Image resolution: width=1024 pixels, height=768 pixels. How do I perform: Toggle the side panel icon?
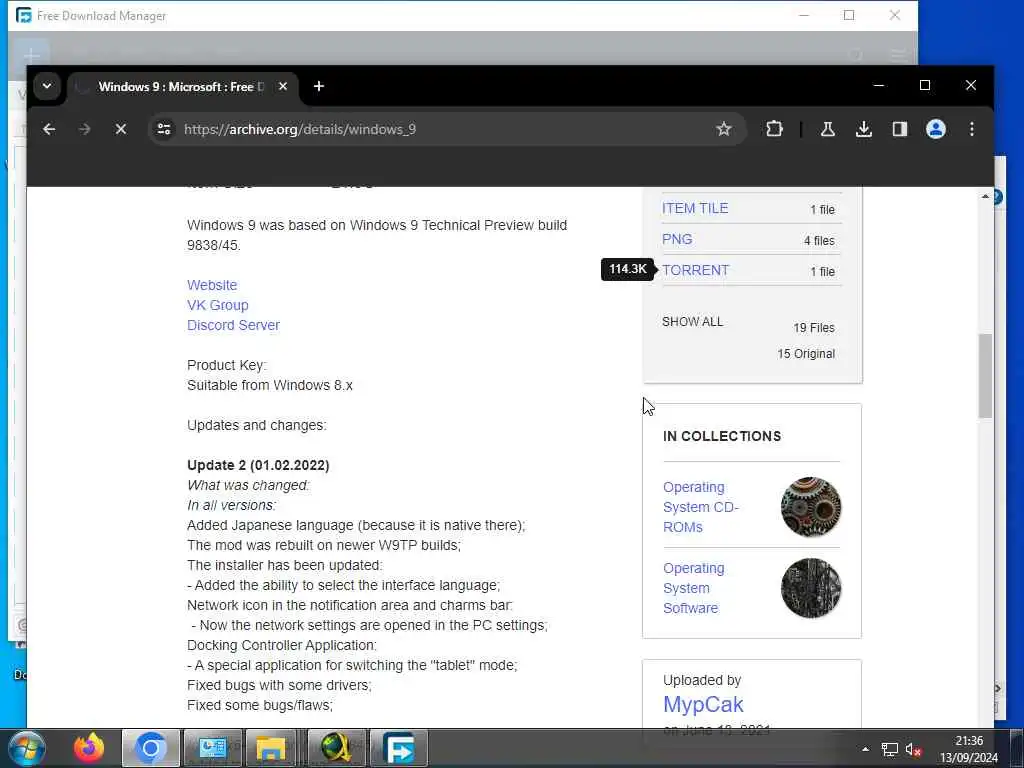point(900,129)
